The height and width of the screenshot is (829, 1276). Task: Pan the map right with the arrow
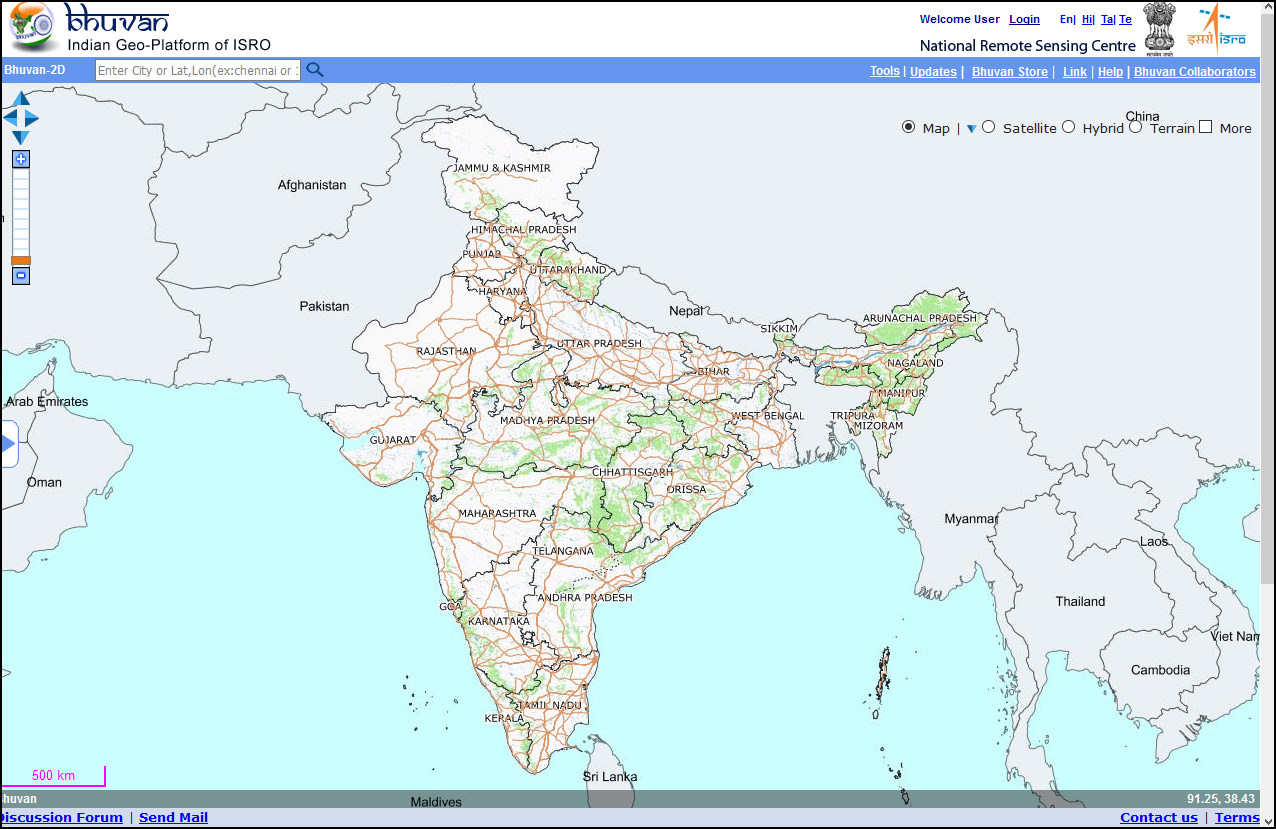(x=31, y=118)
